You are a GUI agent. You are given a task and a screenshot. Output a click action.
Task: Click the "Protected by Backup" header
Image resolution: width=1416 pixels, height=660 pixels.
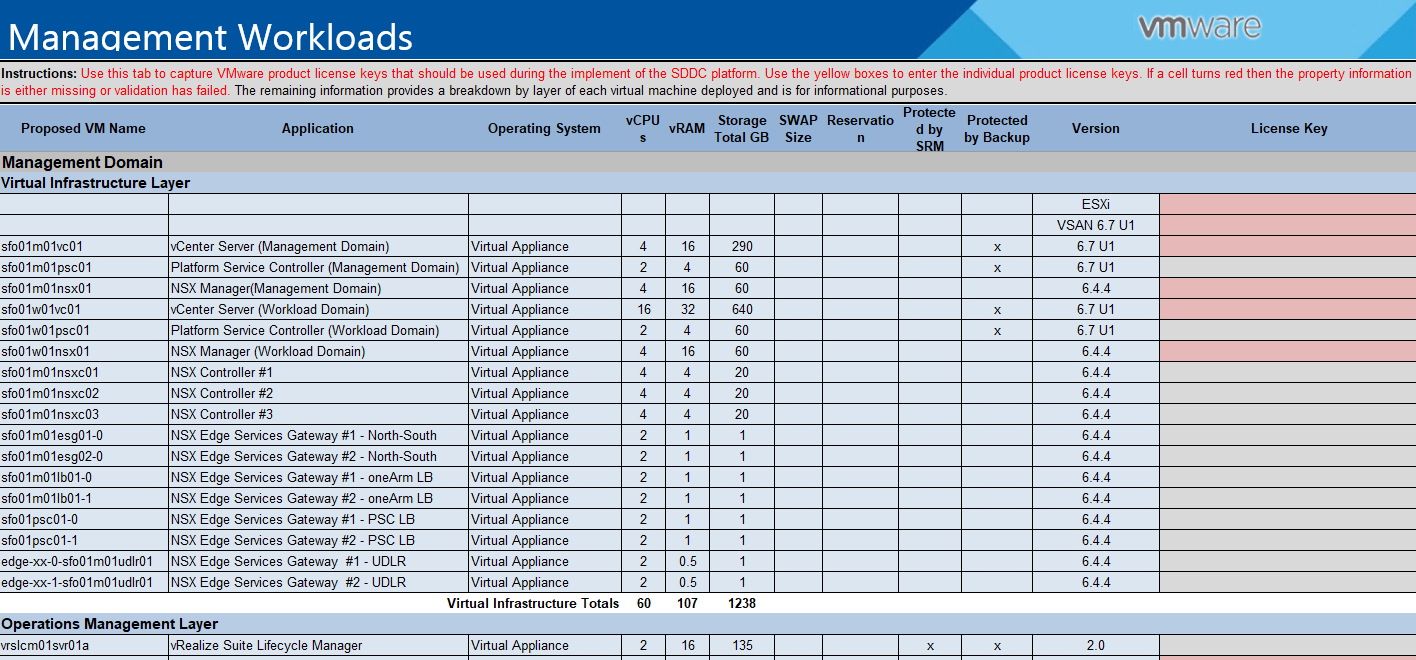pyautogui.click(x=997, y=128)
